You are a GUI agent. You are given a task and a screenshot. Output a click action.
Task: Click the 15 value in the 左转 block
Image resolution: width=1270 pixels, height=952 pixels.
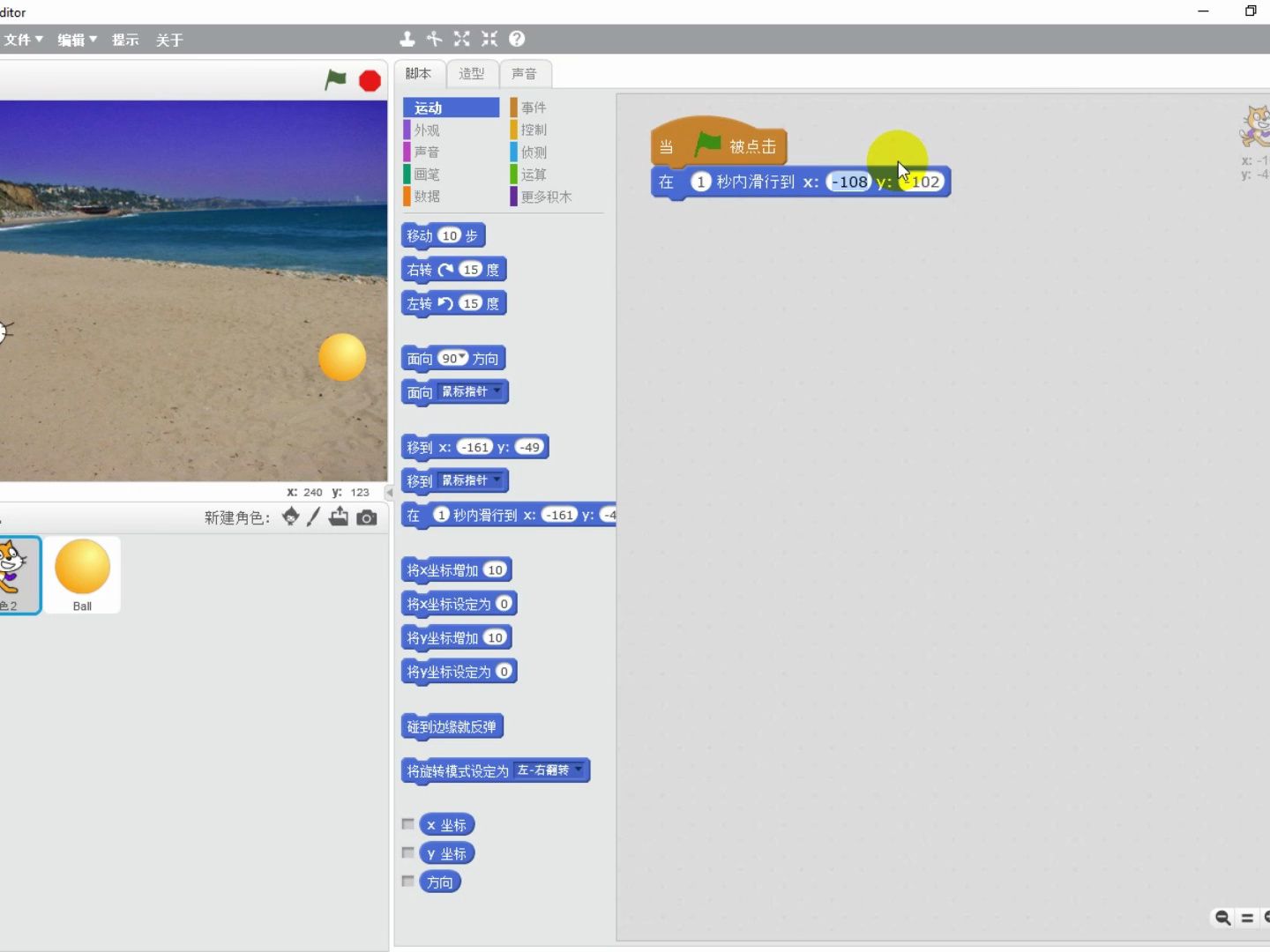[471, 303]
